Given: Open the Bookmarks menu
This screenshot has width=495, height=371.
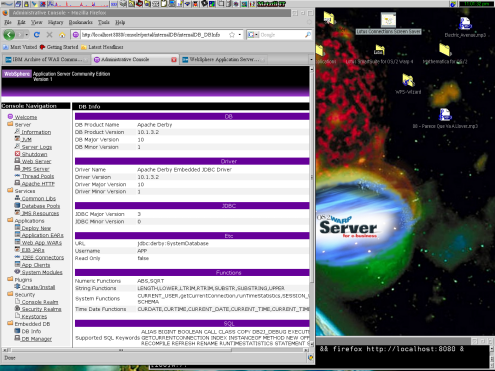Looking at the screenshot, I should coord(80,22).
